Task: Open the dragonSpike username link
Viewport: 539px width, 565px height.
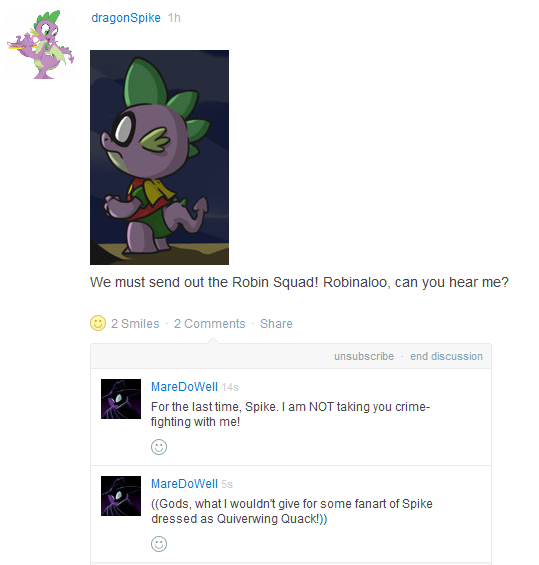Action: point(126,18)
